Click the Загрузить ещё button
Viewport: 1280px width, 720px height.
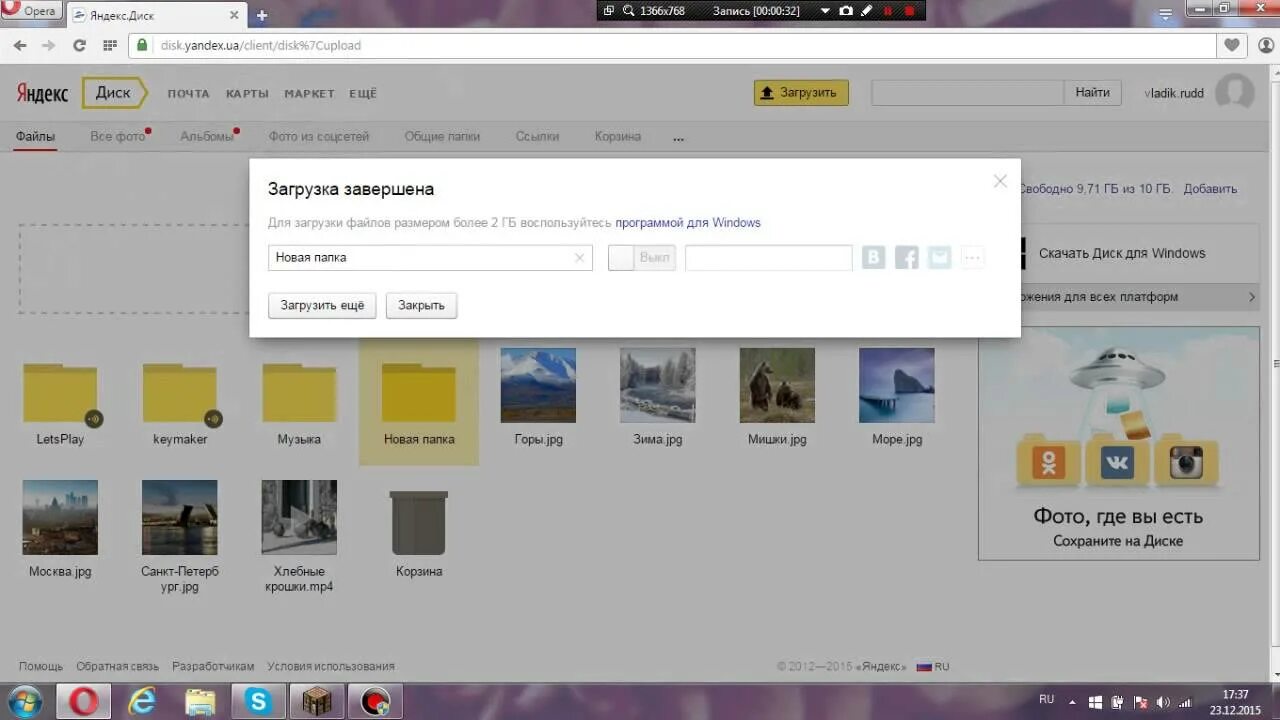coord(322,306)
